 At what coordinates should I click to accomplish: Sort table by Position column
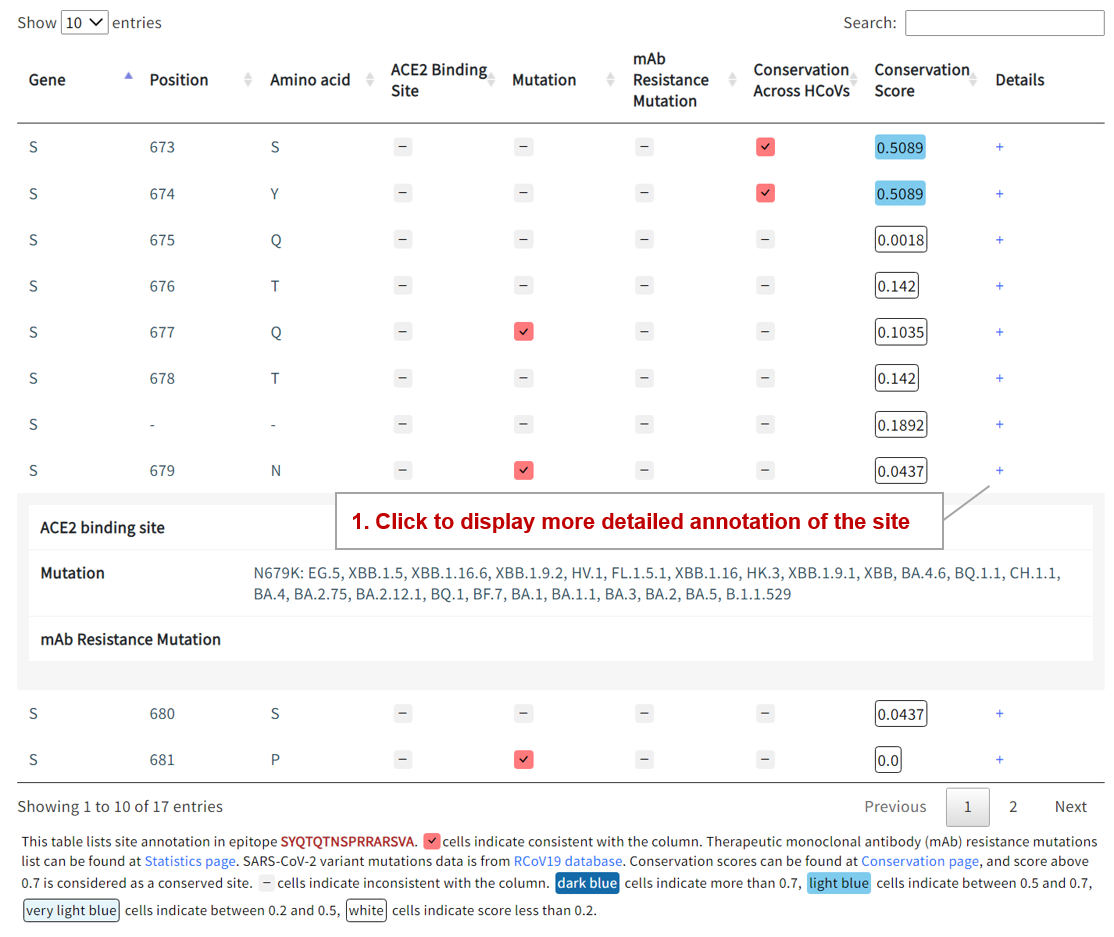[178, 80]
